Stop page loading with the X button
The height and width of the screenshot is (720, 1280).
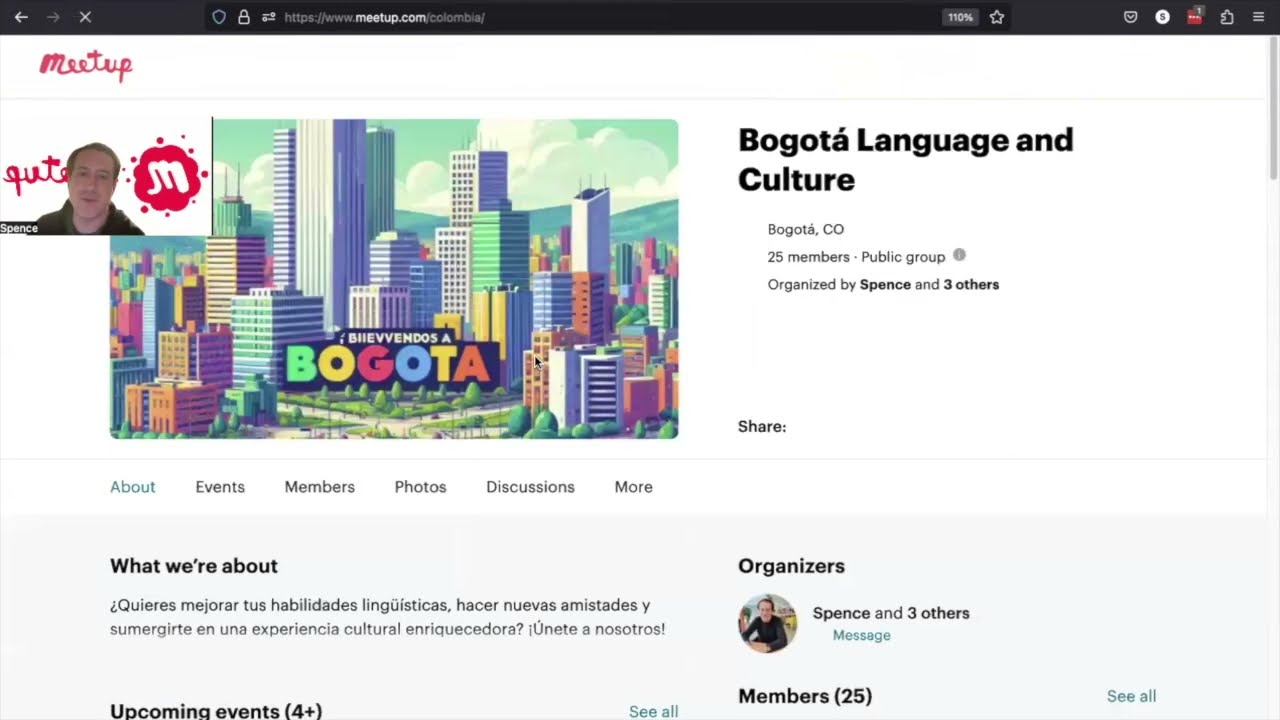pos(85,17)
